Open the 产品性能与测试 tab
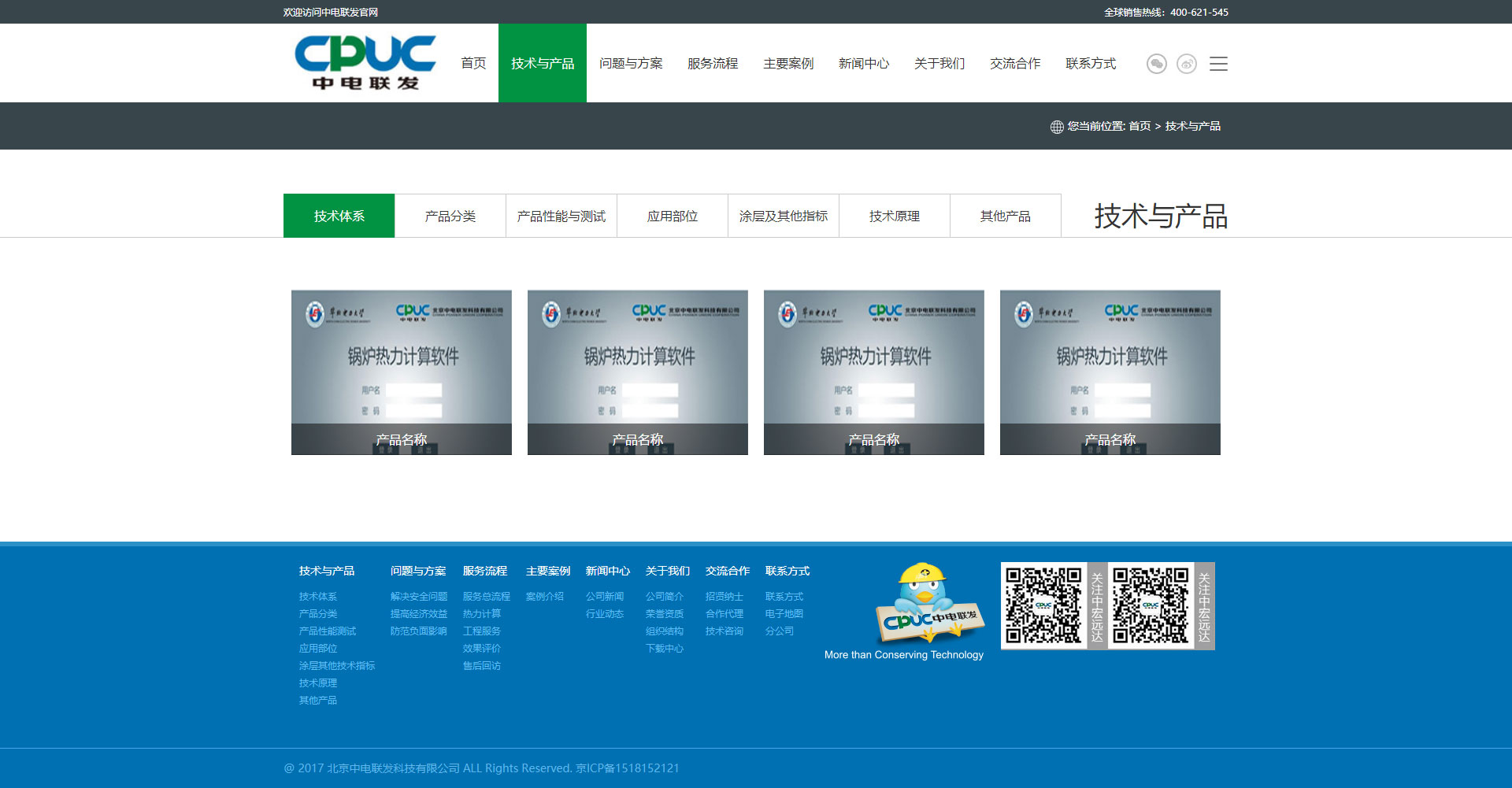The height and width of the screenshot is (788, 1512). [561, 216]
